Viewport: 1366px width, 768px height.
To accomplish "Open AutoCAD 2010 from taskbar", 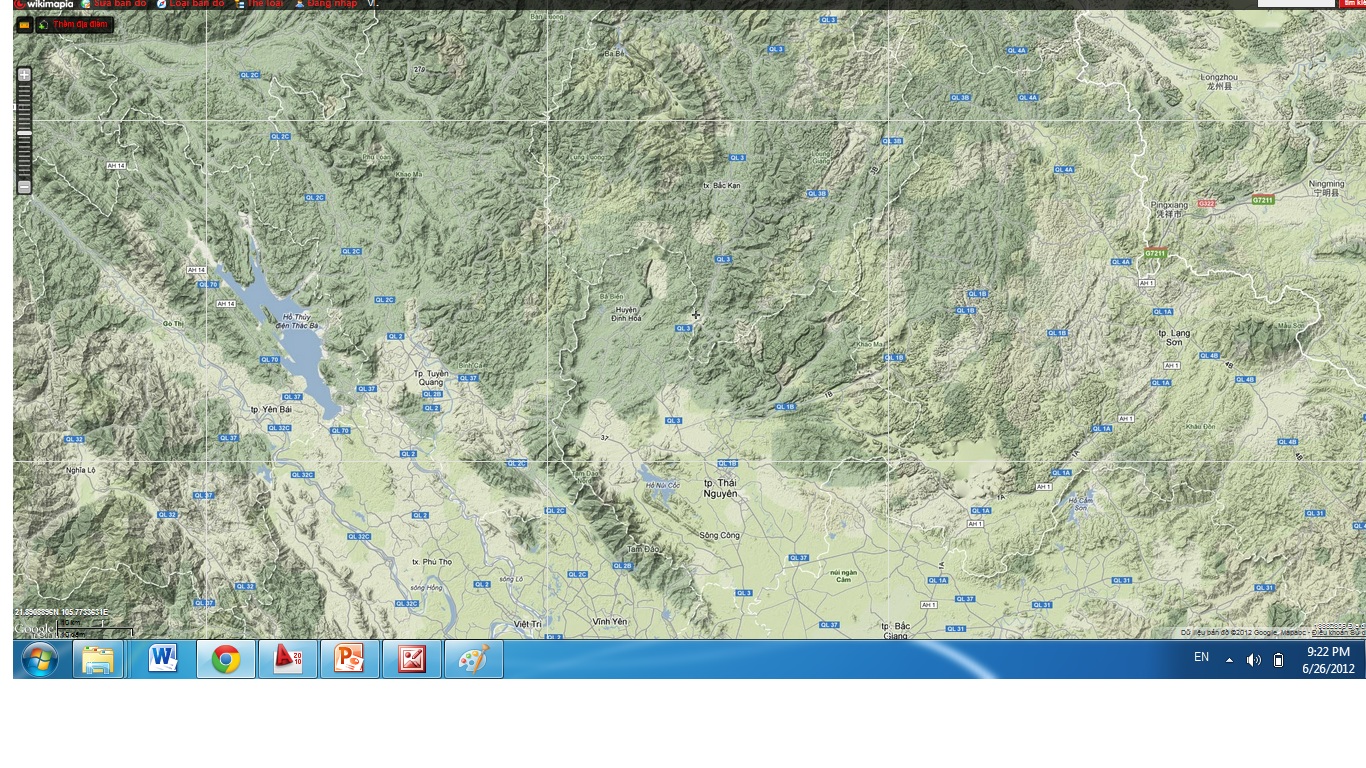I will pyautogui.click(x=288, y=660).
